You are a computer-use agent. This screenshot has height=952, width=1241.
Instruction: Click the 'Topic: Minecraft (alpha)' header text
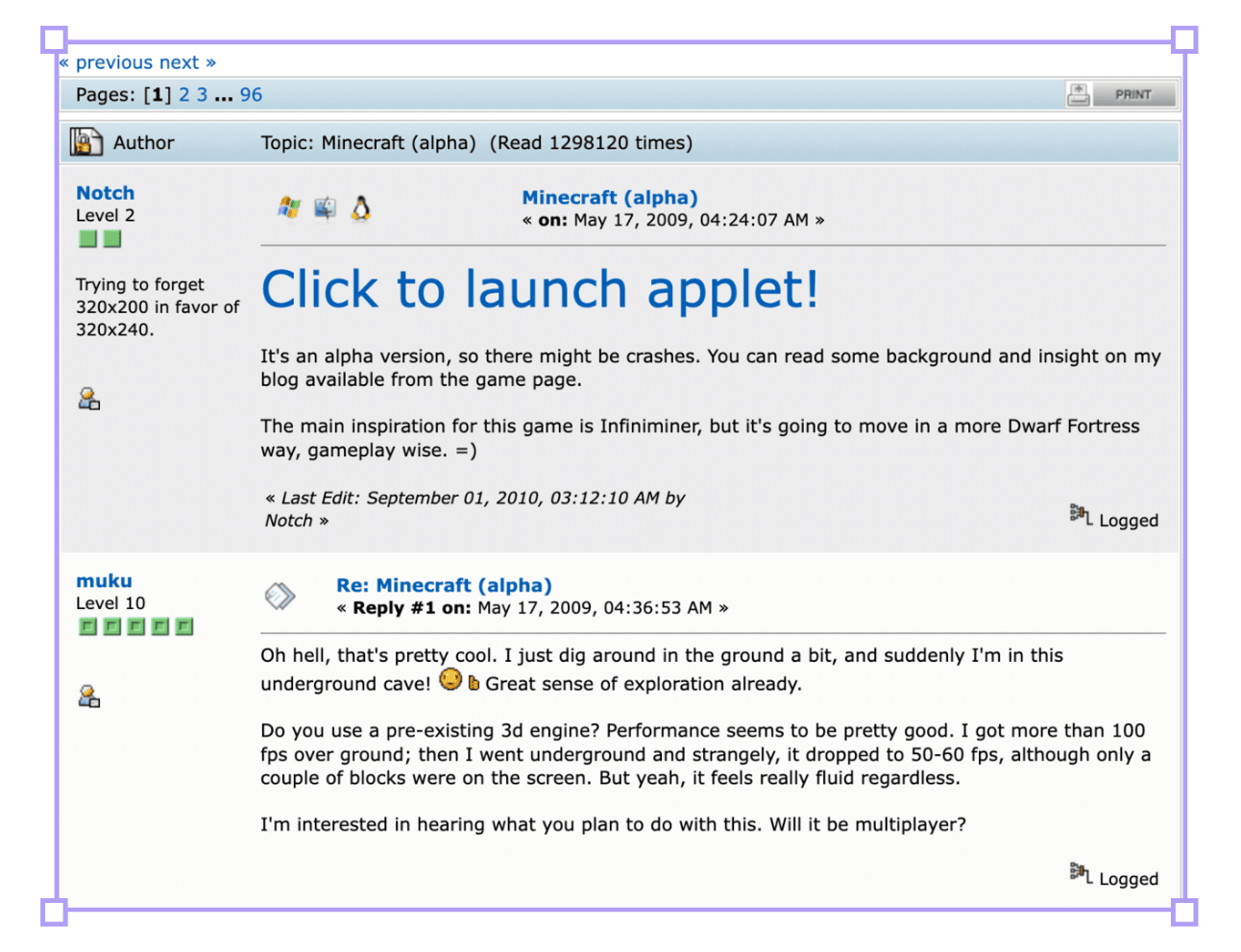(x=369, y=143)
